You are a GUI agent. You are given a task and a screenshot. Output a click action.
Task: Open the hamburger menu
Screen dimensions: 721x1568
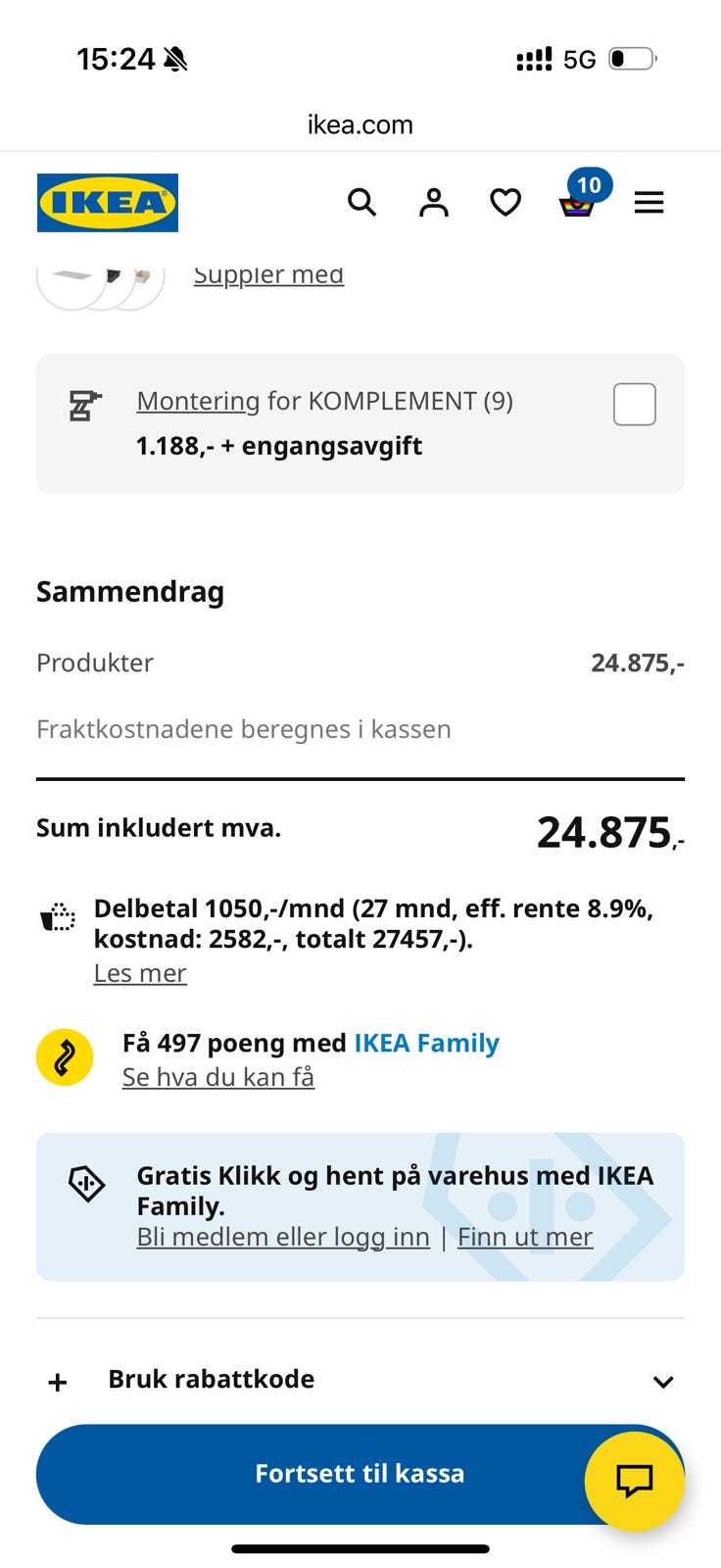[649, 203]
